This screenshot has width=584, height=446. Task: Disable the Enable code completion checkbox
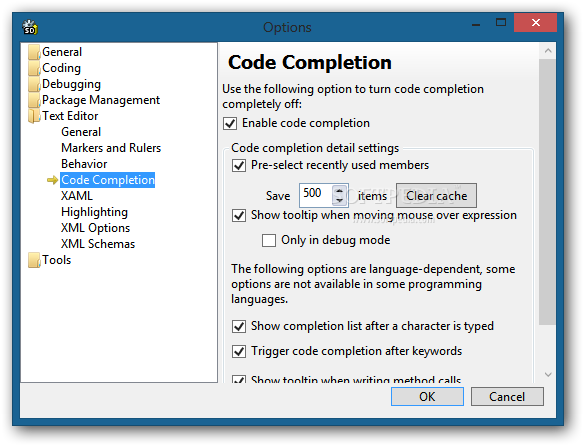[x=230, y=123]
